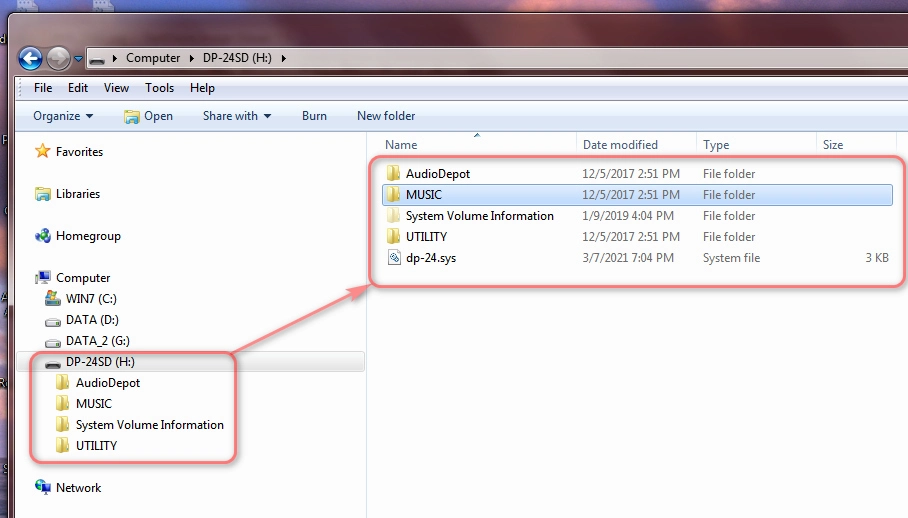Select UTILITY folder in navigation tree
This screenshot has width=908, height=518.
pos(96,446)
